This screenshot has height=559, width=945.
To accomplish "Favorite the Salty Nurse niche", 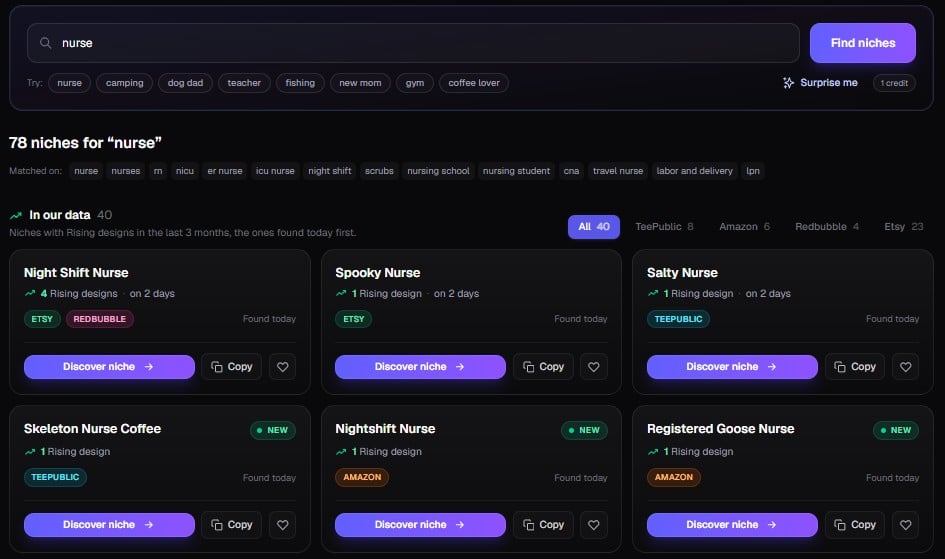I will [x=905, y=366].
